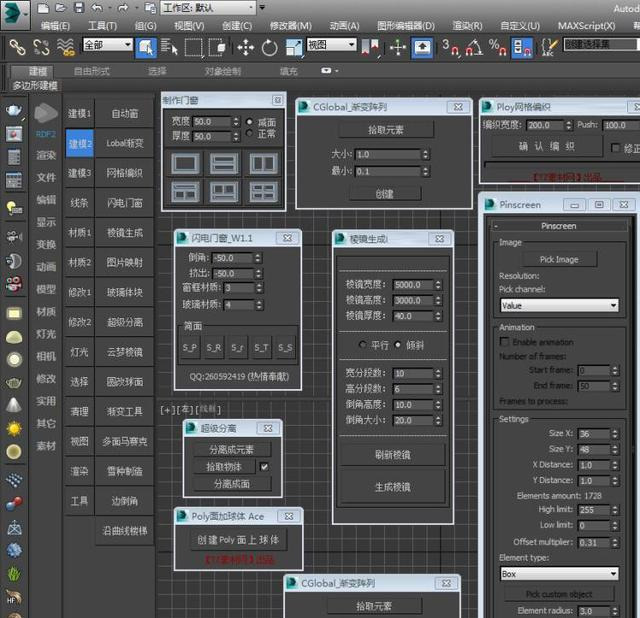Select the Rotate transform tool

[269, 46]
